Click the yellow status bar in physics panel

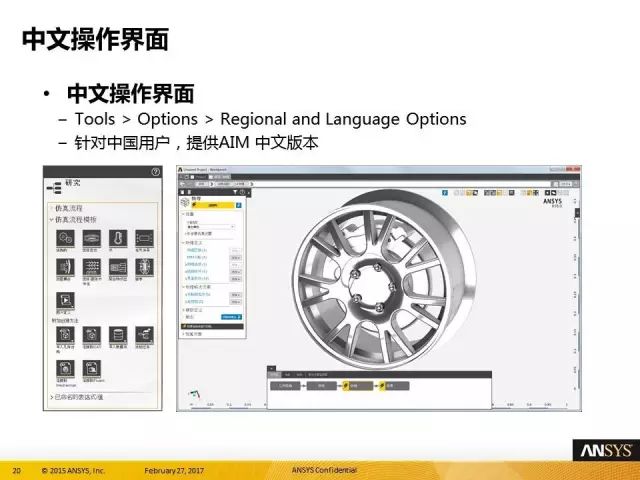213,205
